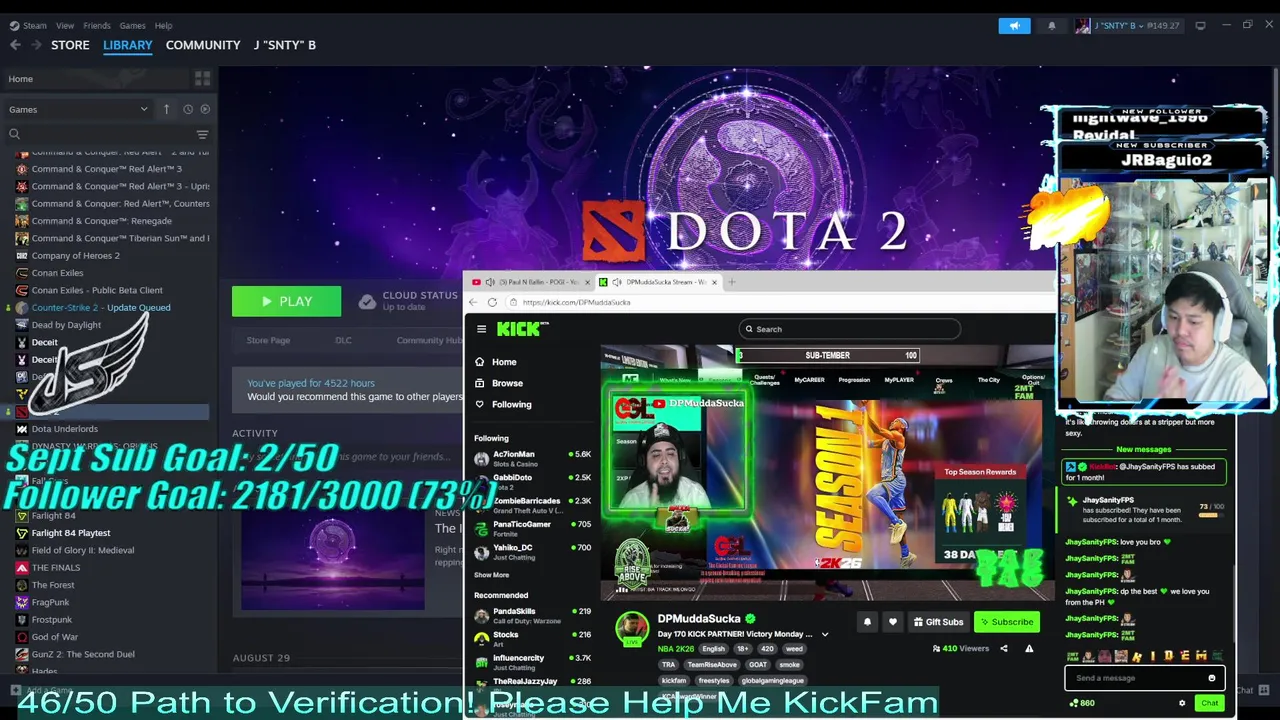Image resolution: width=1280 pixels, height=720 pixels.
Task: Report stream with warning triangle icon
Action: (1029, 648)
